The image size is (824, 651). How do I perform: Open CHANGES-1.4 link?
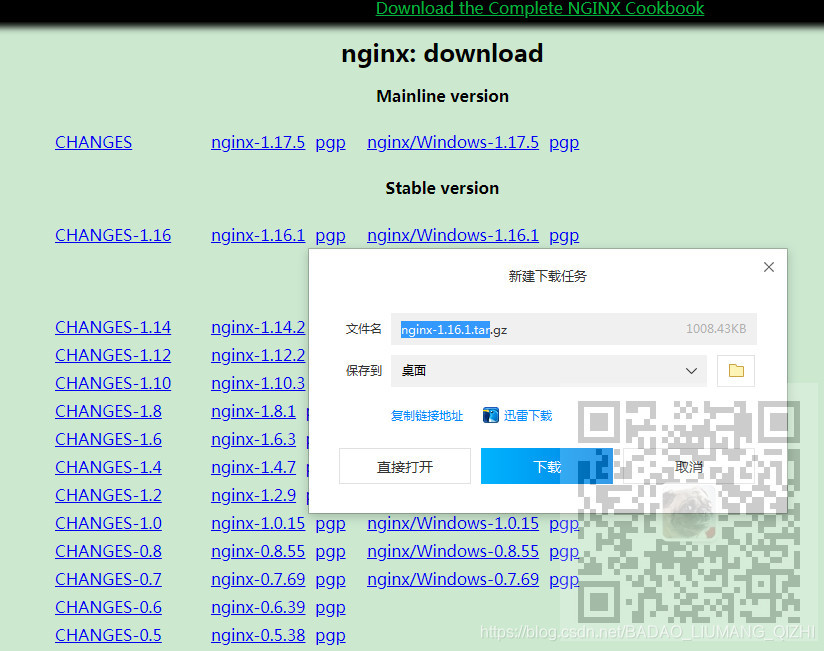[x=108, y=467]
